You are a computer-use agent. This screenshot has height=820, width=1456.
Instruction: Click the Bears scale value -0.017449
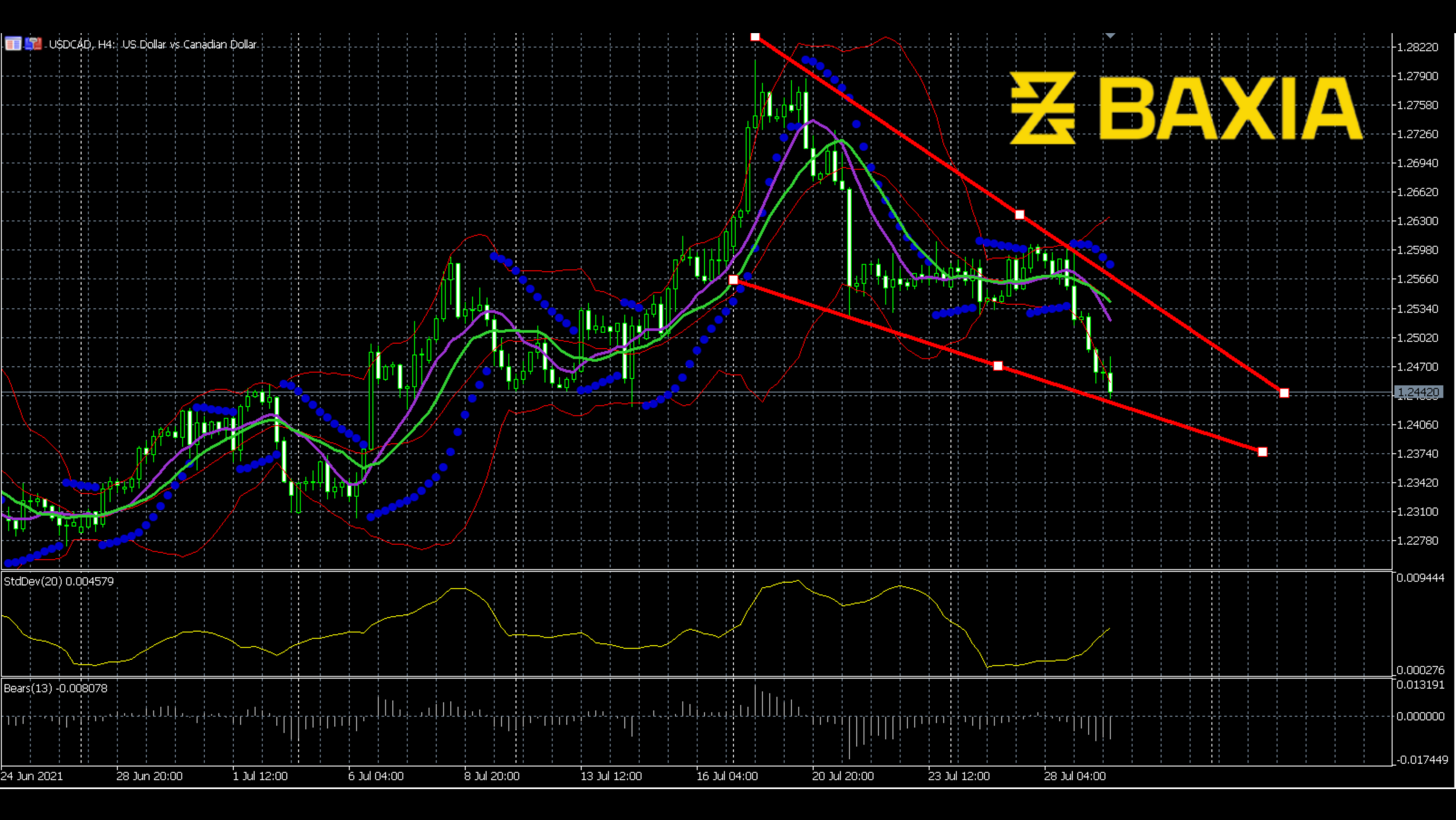(x=1422, y=760)
